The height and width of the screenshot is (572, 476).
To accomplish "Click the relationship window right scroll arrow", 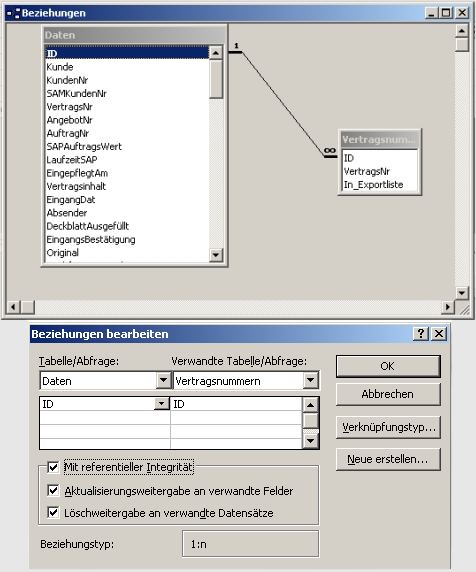I will (448, 307).
